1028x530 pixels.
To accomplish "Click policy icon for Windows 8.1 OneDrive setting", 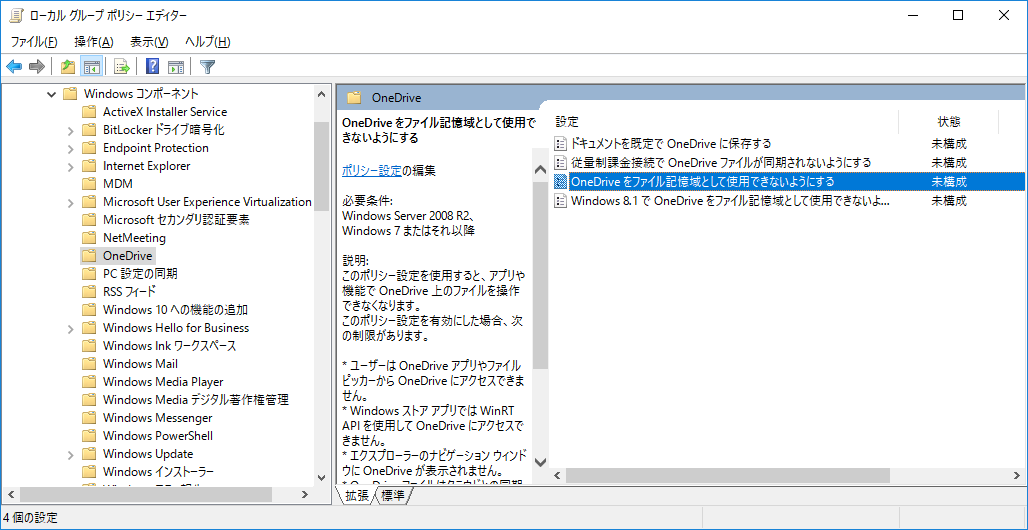I will (x=560, y=201).
